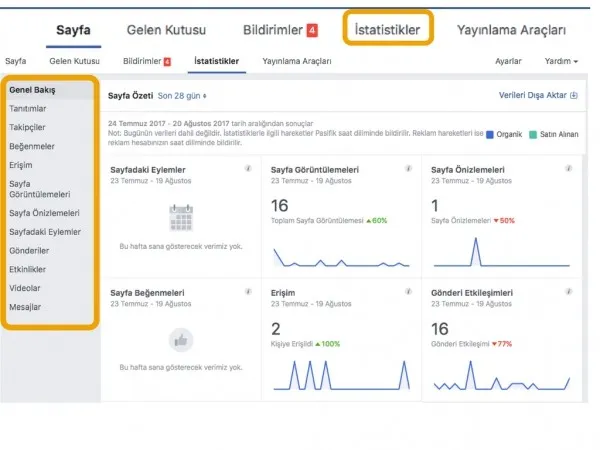Image resolution: width=600 pixels, height=450 pixels.
Task: Click the Sayfa Beğenmeleri card title
Action: tap(147, 293)
